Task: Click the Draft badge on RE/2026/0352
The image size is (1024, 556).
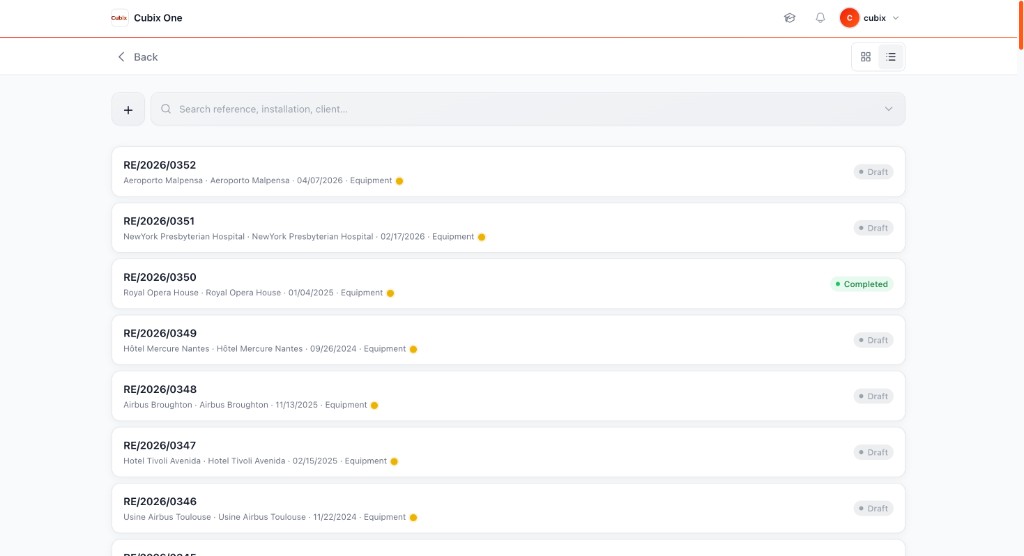Action: [873, 172]
